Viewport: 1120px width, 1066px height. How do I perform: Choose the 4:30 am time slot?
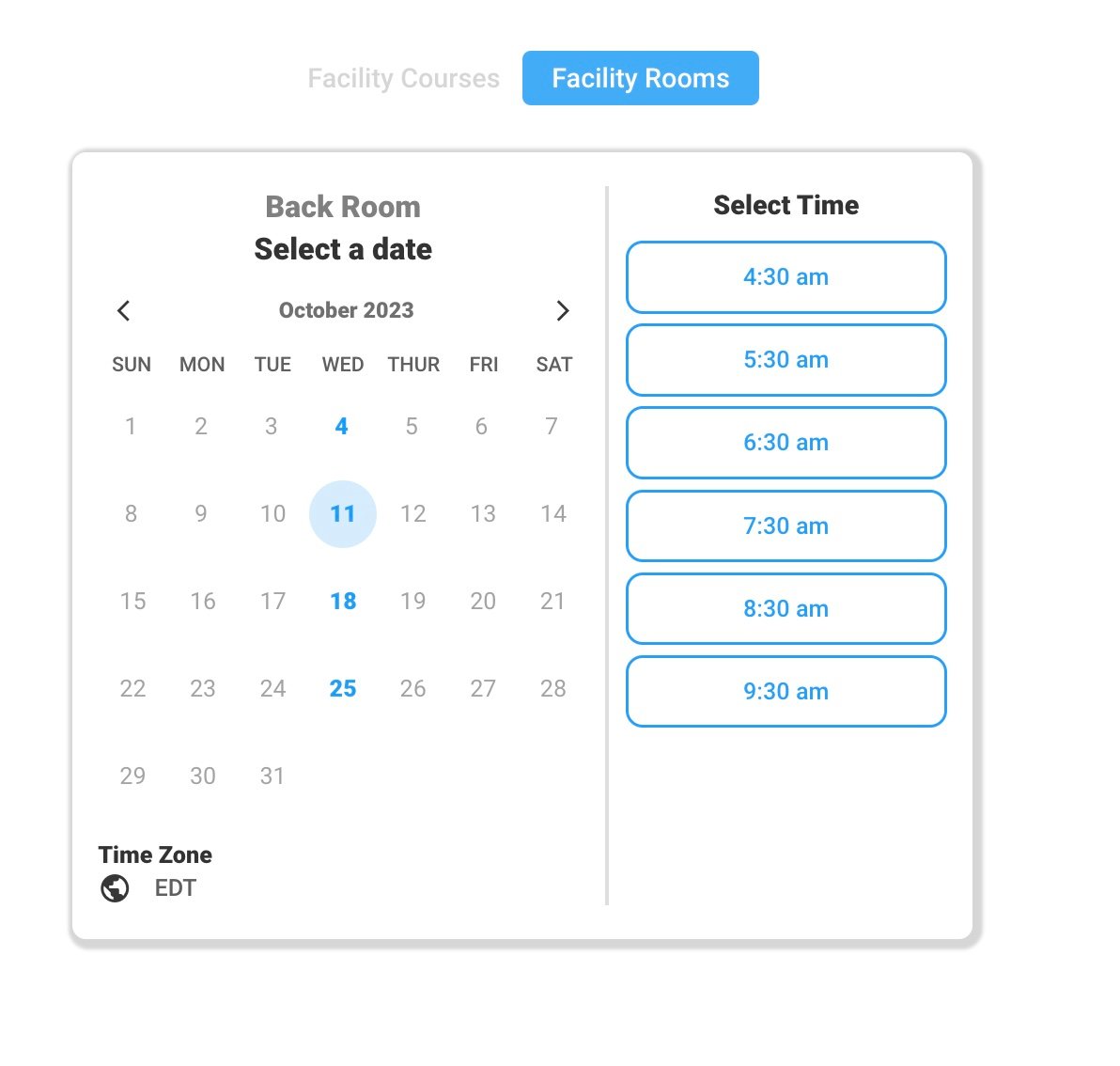(786, 277)
